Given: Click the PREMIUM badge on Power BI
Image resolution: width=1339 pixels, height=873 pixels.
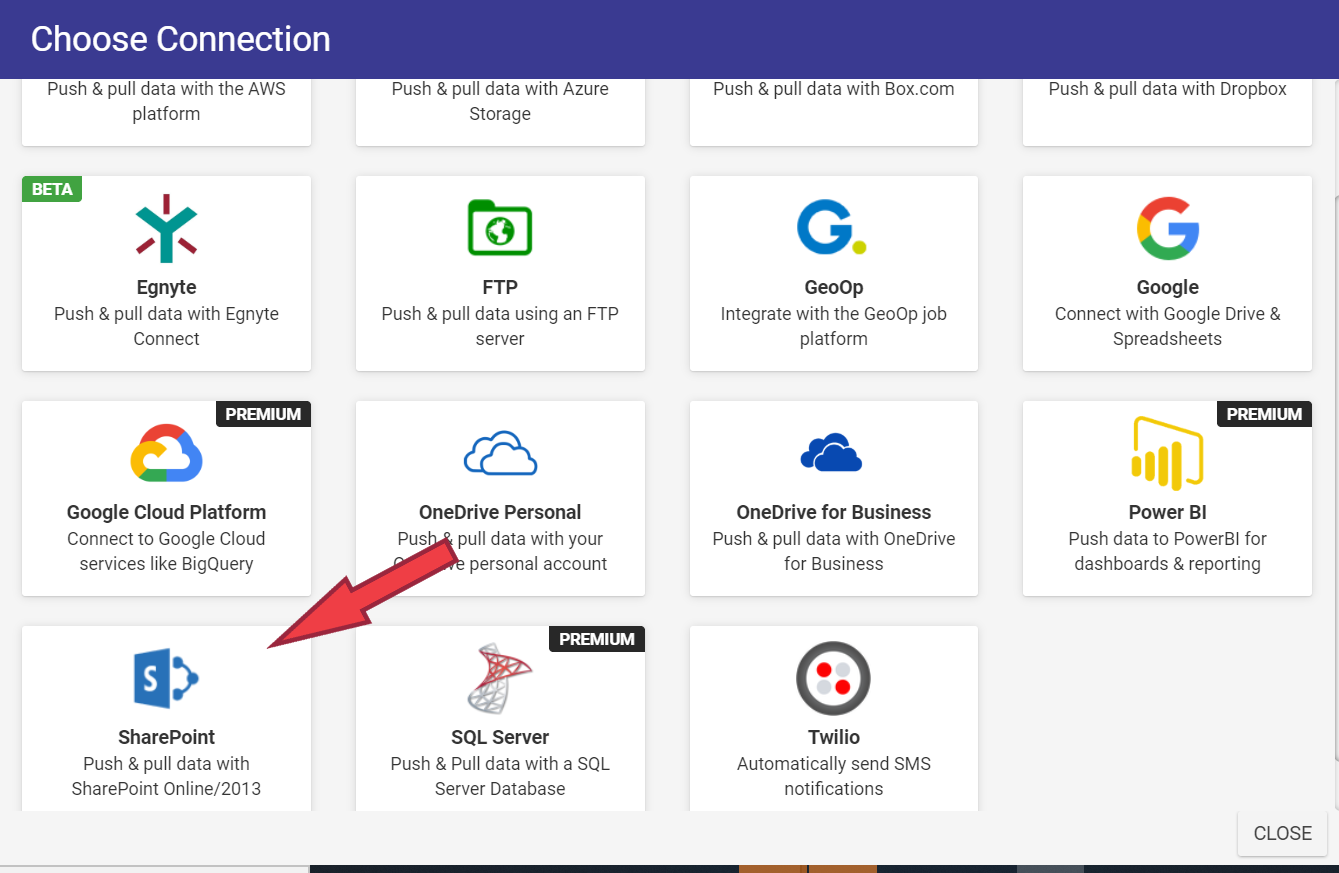Looking at the screenshot, I should click(x=1264, y=414).
